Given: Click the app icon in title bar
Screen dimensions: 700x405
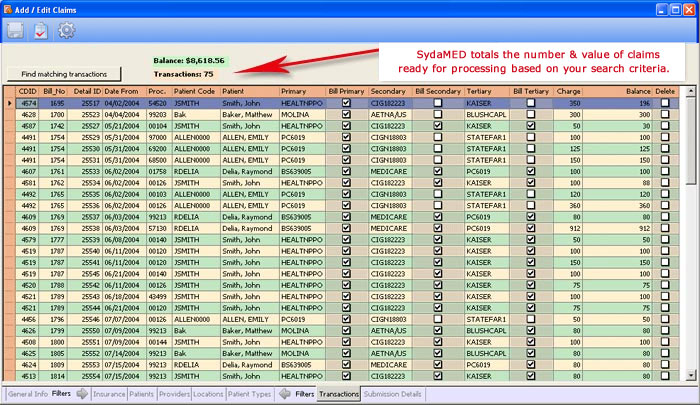Looking at the screenshot, I should pyautogui.click(x=10, y=8).
